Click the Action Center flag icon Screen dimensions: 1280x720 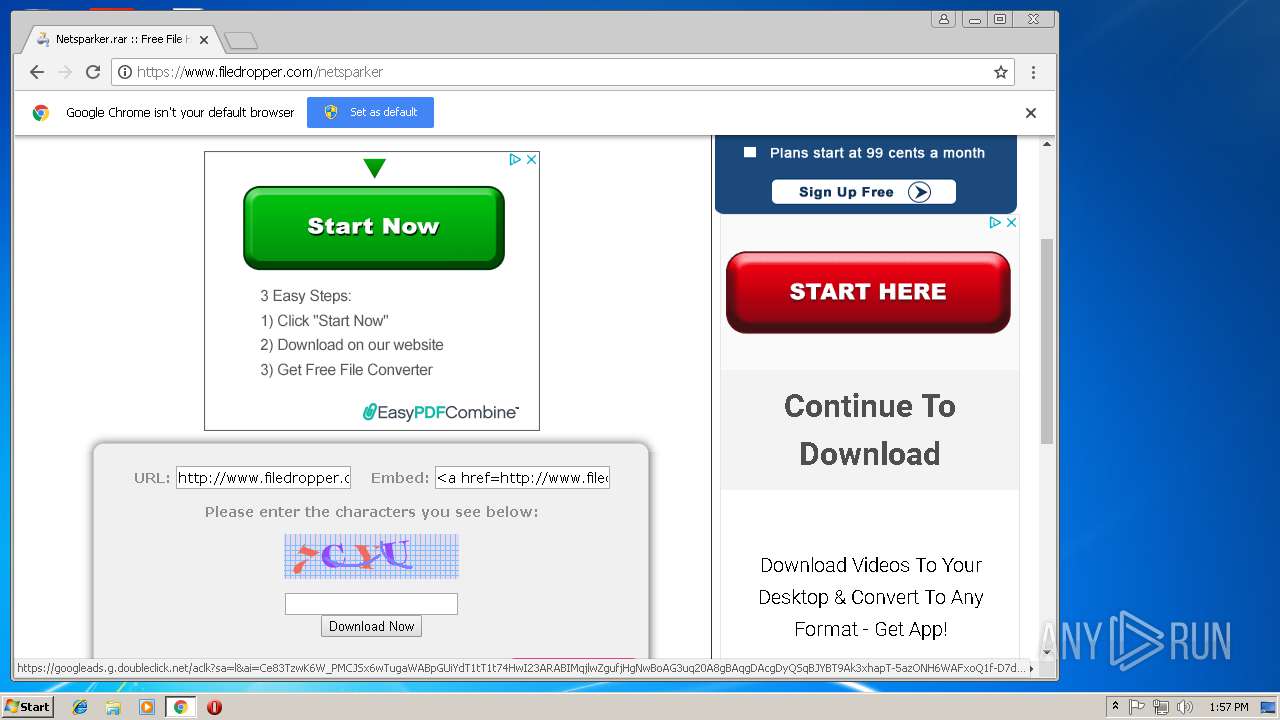click(1137, 707)
